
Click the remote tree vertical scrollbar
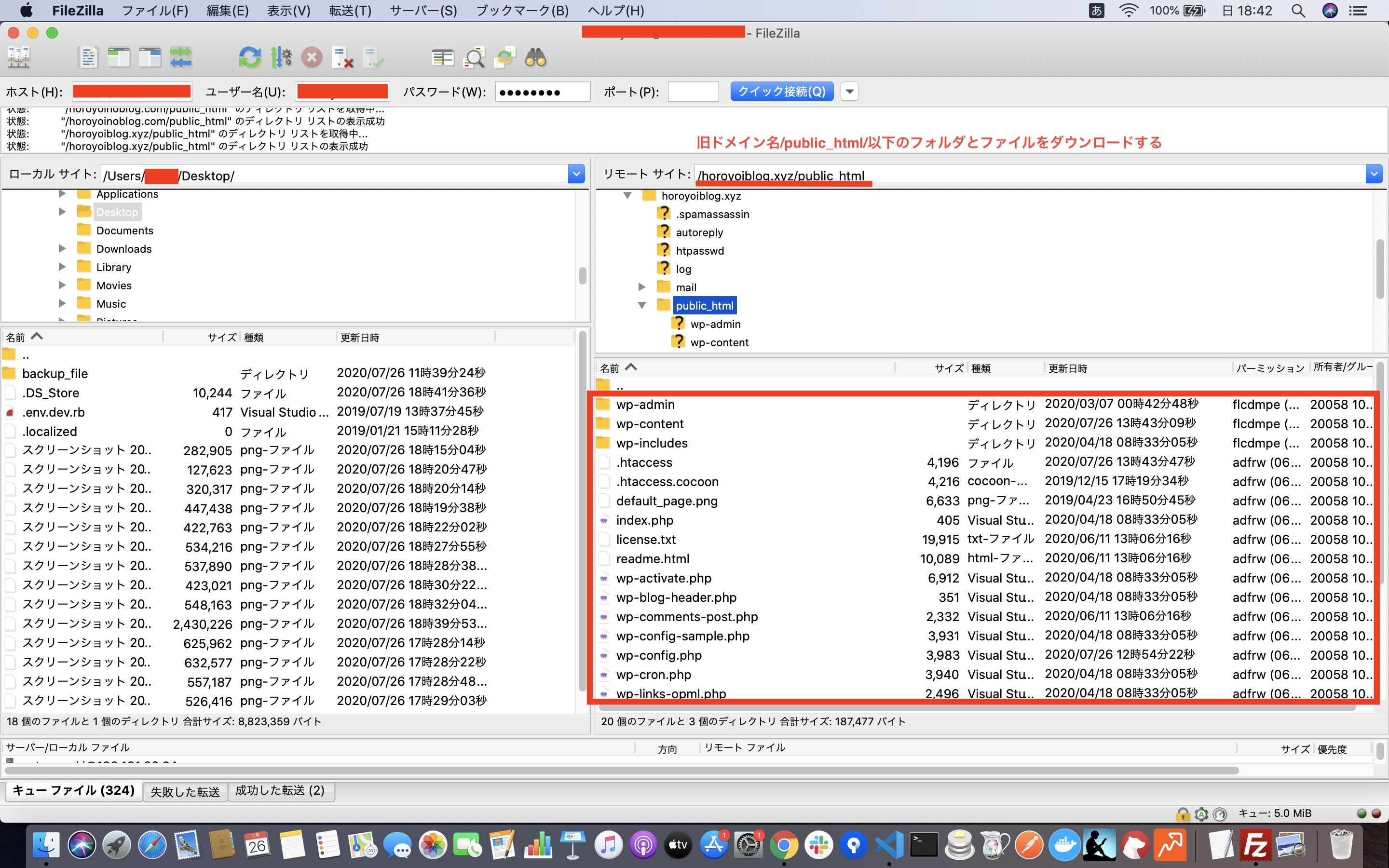point(1380,270)
